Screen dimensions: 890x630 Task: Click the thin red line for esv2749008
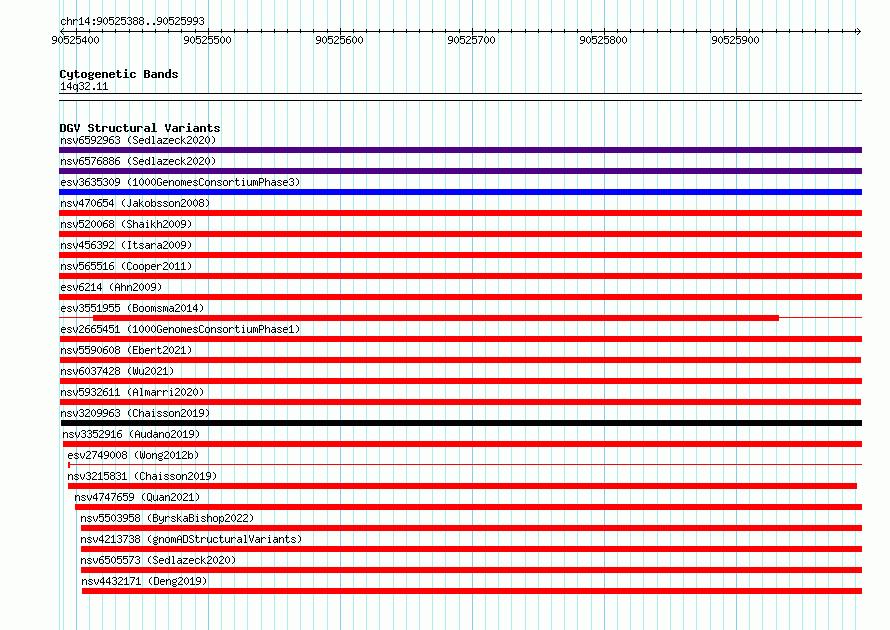point(465,465)
